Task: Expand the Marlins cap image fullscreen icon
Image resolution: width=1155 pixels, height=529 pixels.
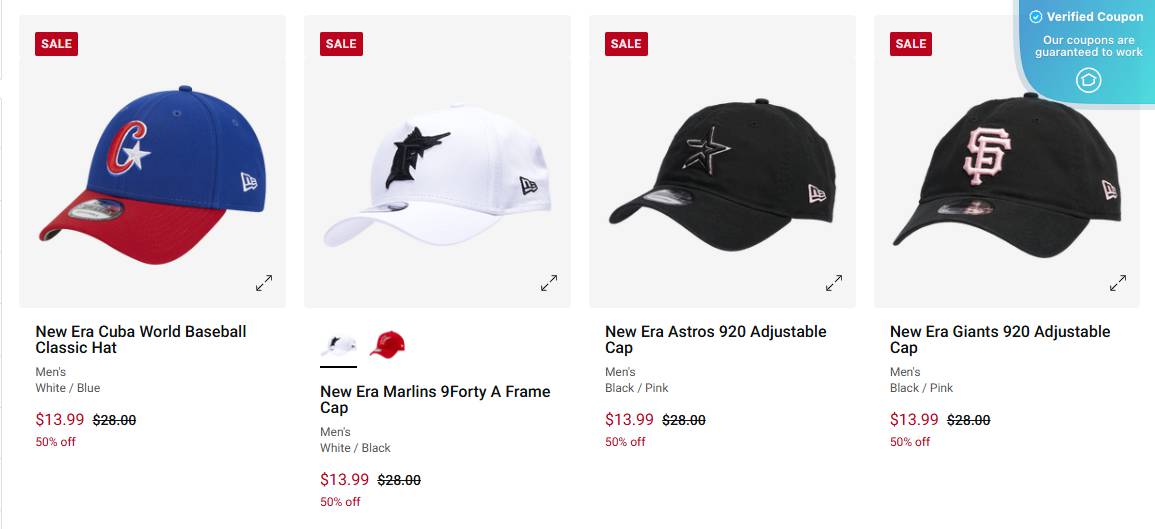Action: coord(549,283)
